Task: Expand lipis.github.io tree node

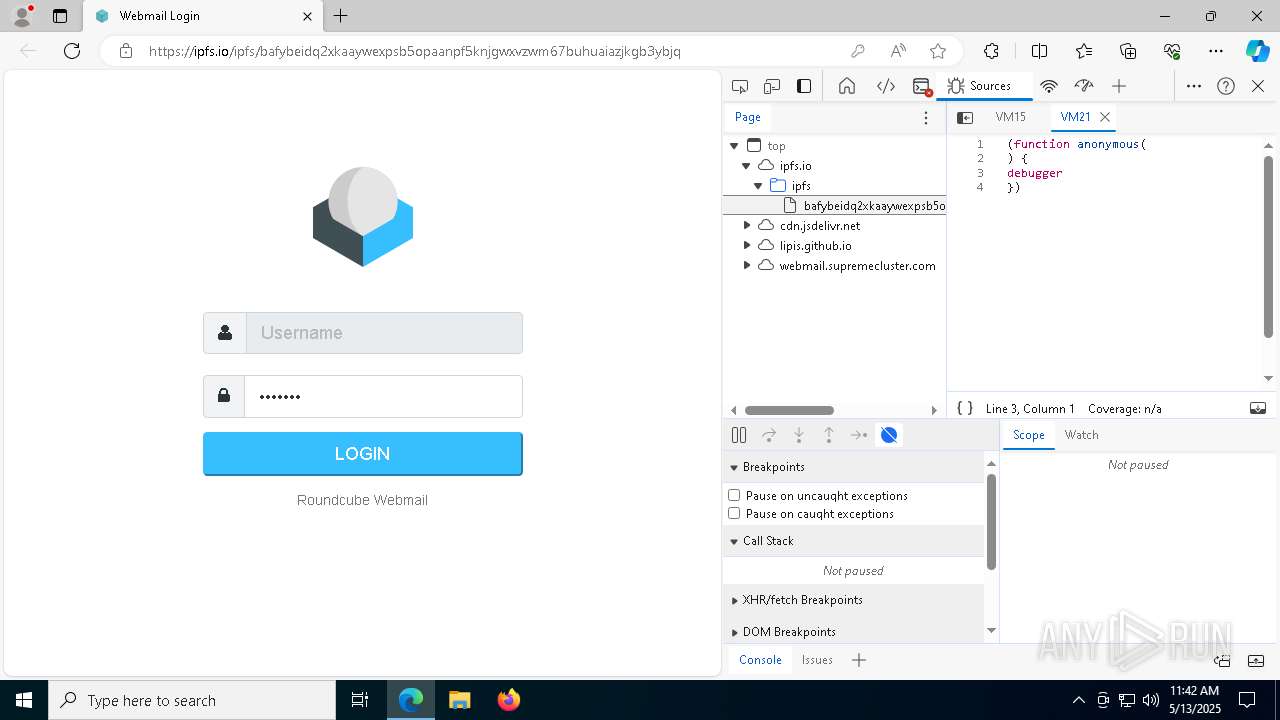Action: click(x=746, y=246)
